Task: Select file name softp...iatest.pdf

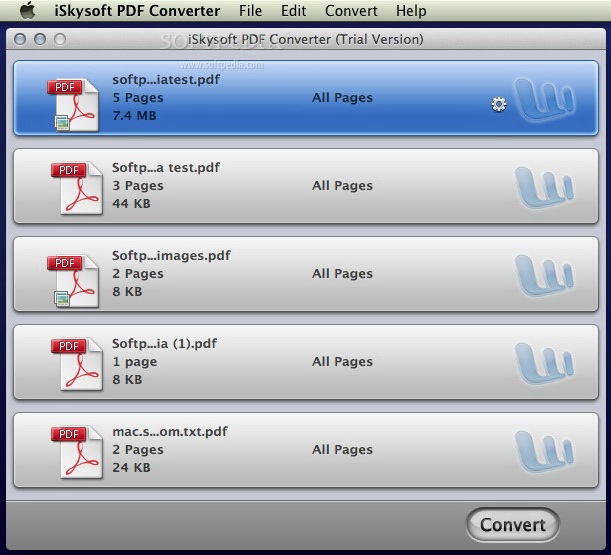Action: 166,80
